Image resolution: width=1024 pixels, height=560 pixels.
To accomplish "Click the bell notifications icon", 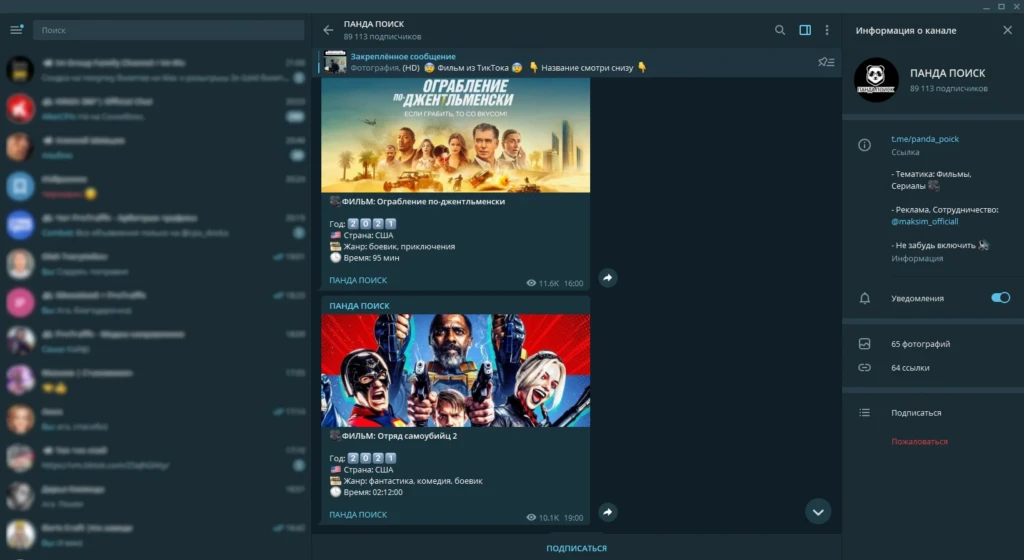I will (865, 298).
